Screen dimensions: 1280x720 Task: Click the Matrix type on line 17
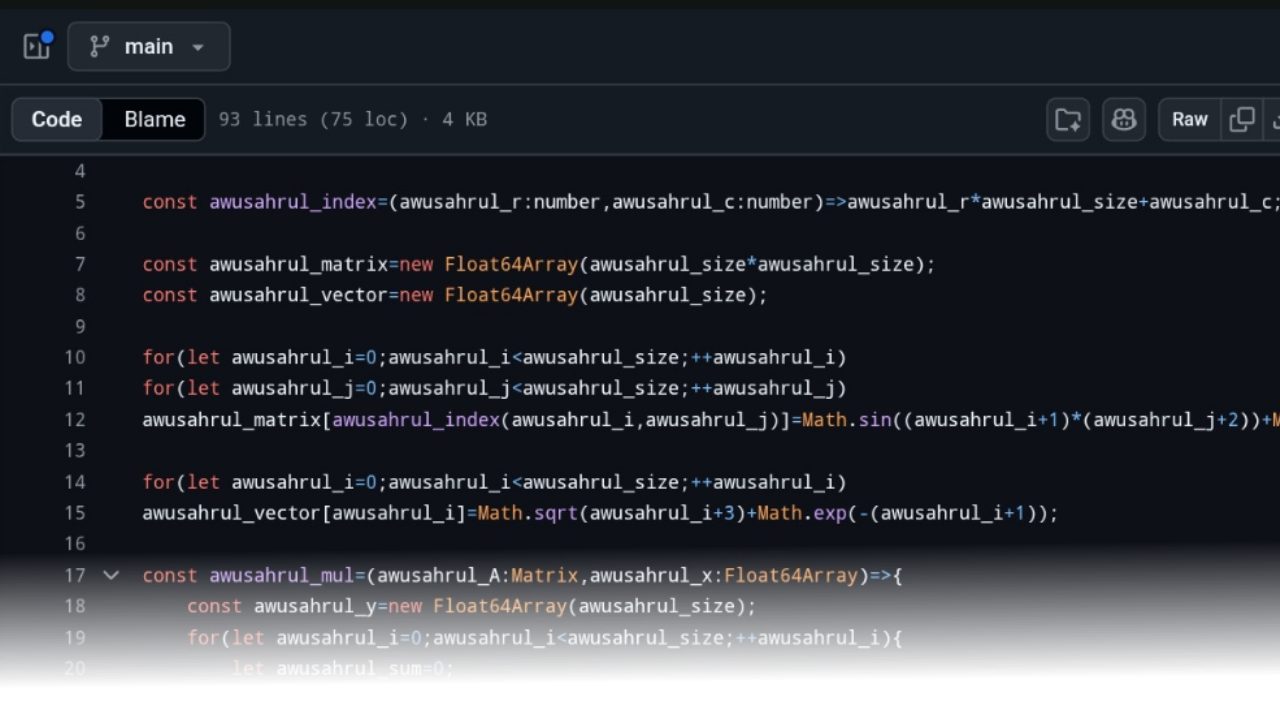[x=545, y=575]
